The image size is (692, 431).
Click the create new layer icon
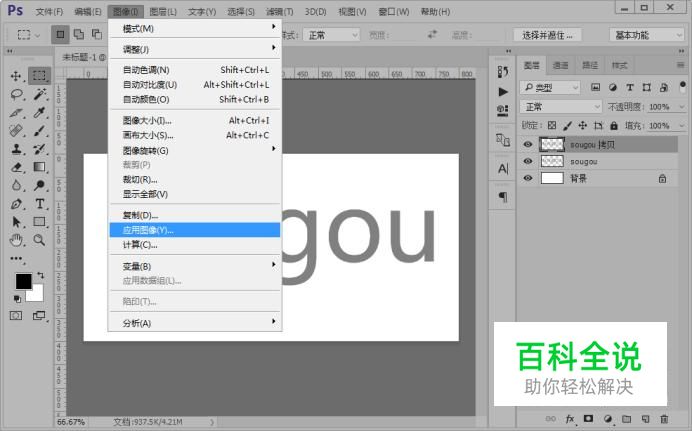pos(645,419)
